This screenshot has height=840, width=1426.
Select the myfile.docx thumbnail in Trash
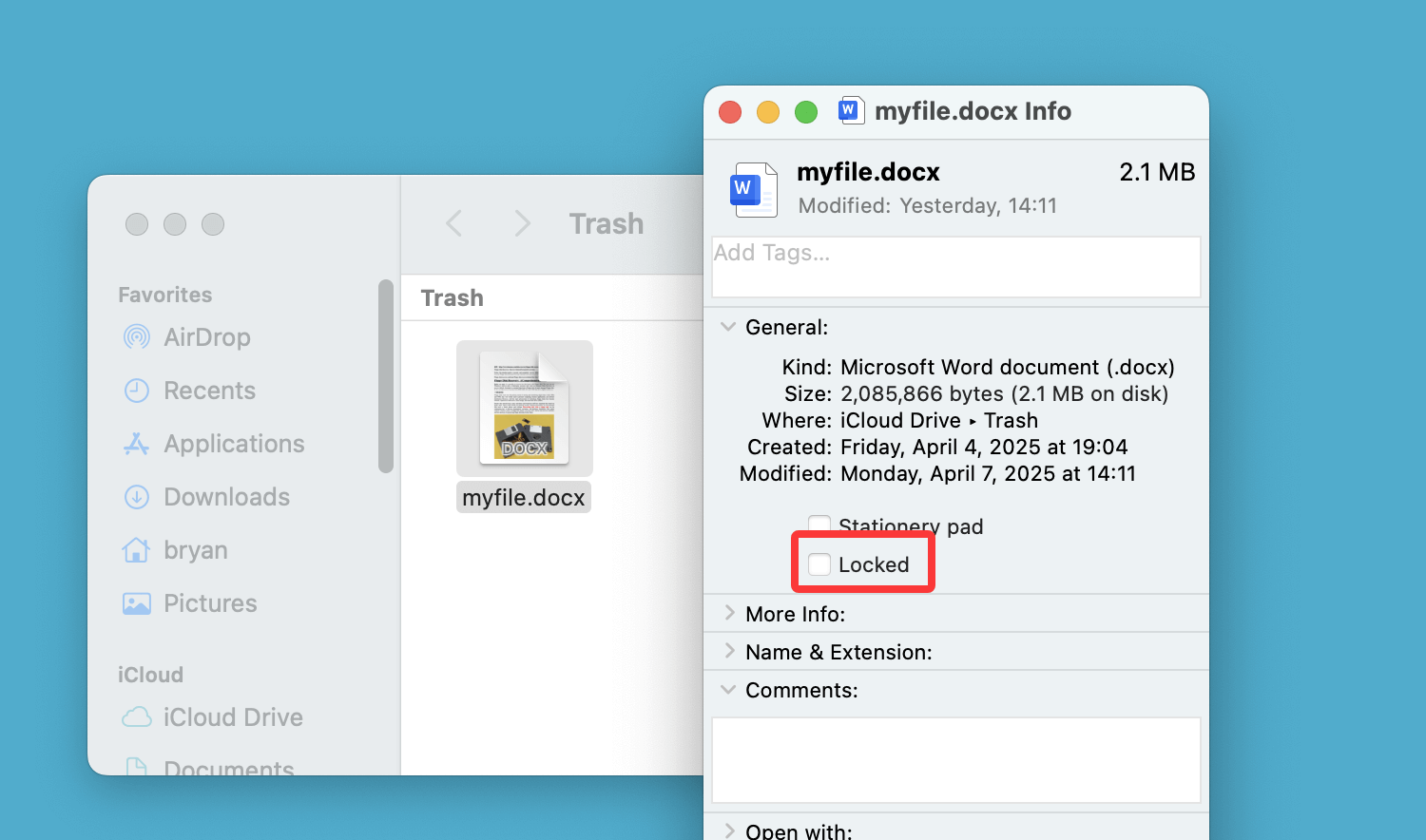(x=524, y=409)
